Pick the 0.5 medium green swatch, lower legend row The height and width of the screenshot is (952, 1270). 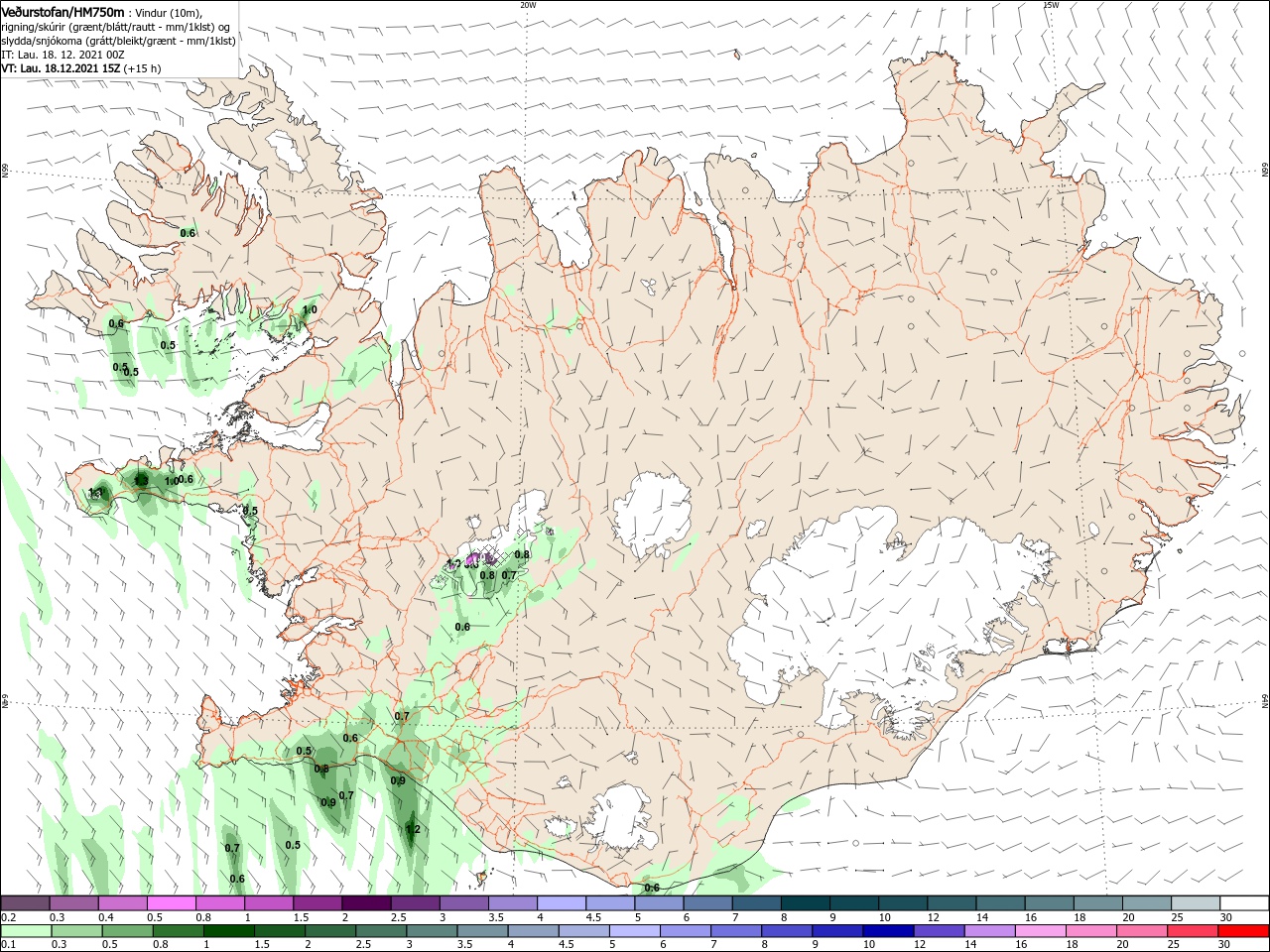click(127, 931)
